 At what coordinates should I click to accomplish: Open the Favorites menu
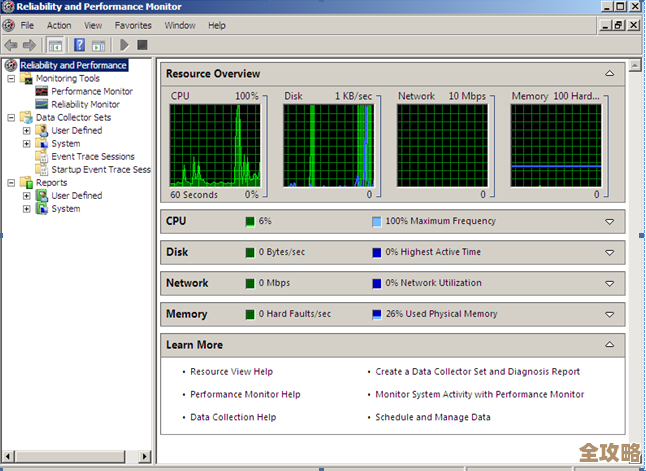133,25
